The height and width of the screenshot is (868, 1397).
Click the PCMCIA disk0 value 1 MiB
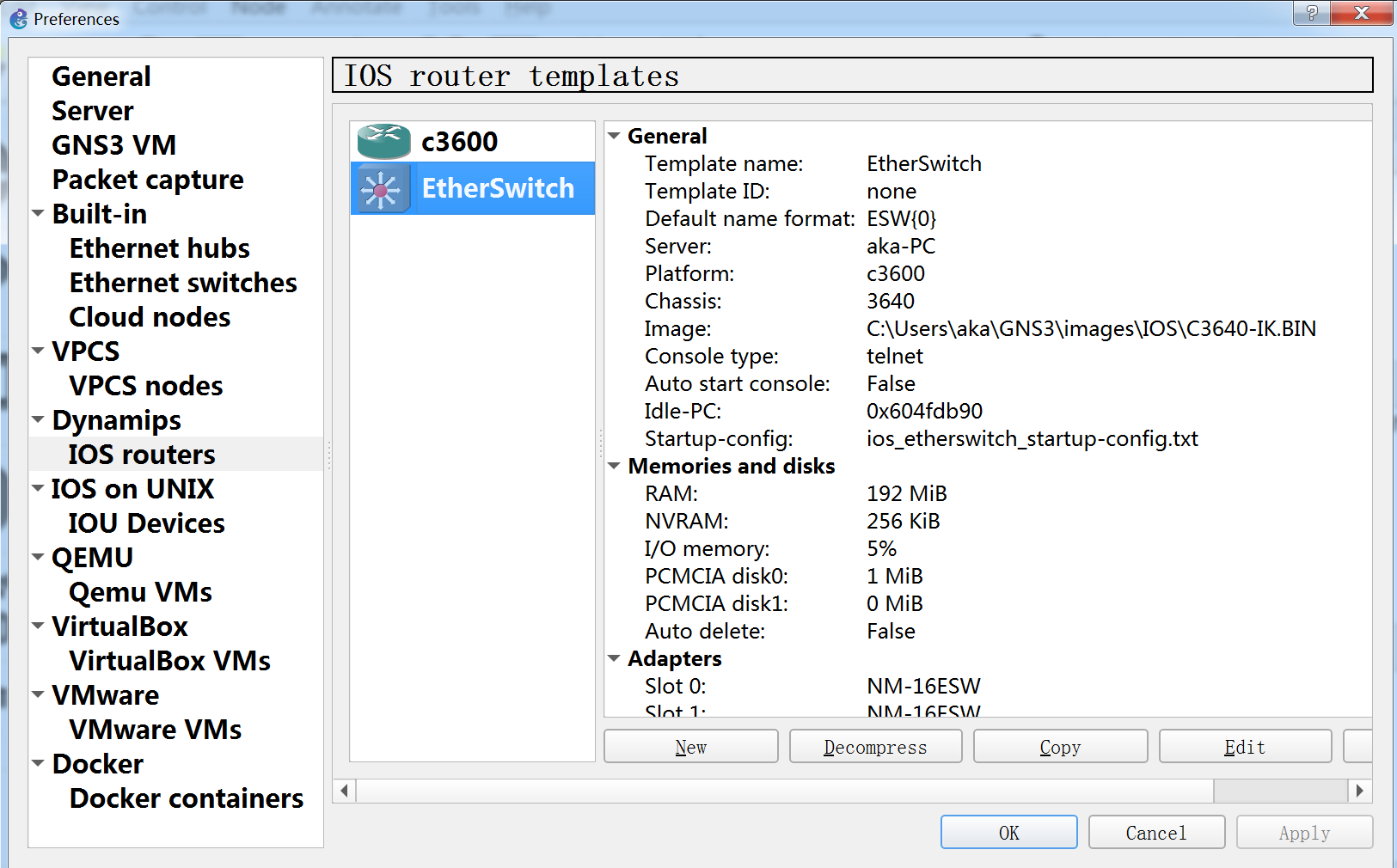click(x=895, y=576)
